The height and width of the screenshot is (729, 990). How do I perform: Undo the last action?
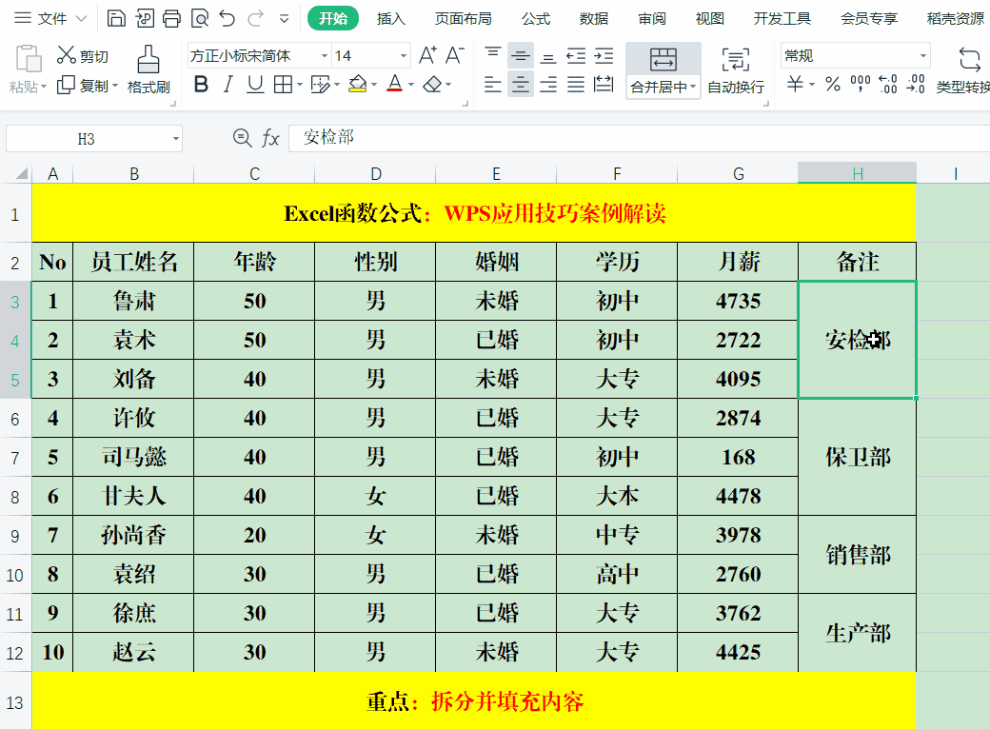[228, 18]
